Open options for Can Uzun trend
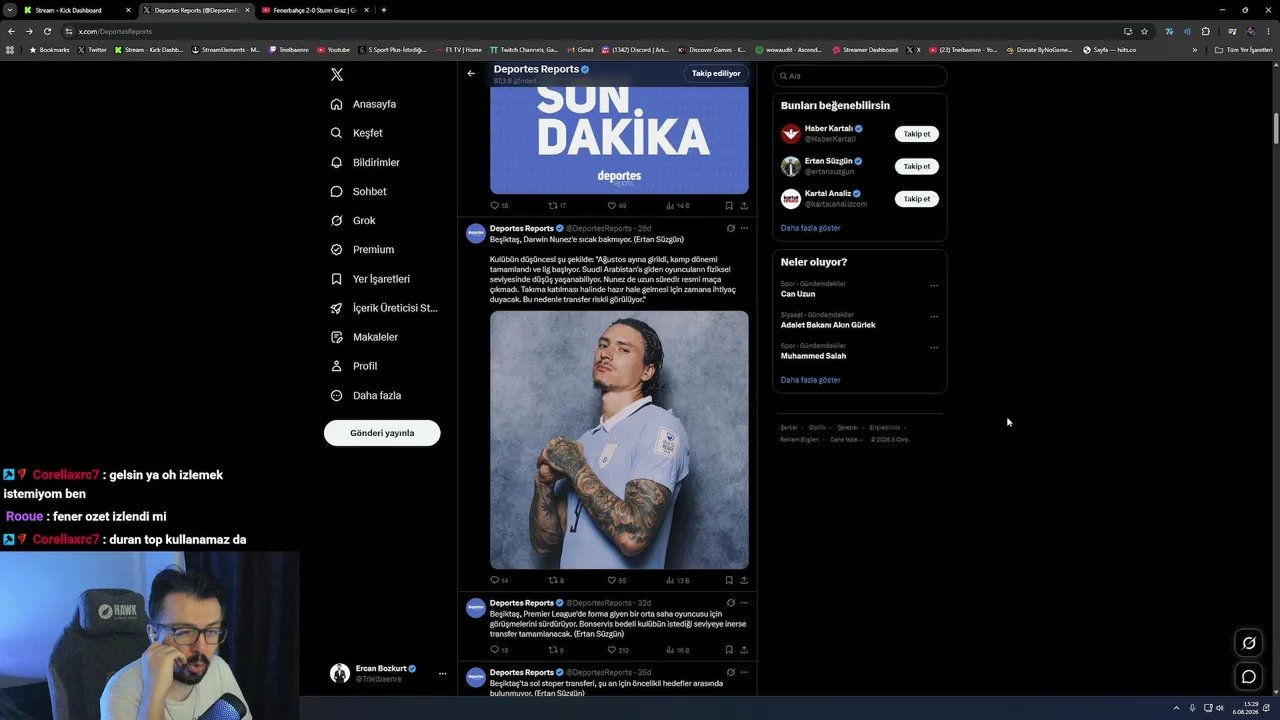 [x=934, y=286]
